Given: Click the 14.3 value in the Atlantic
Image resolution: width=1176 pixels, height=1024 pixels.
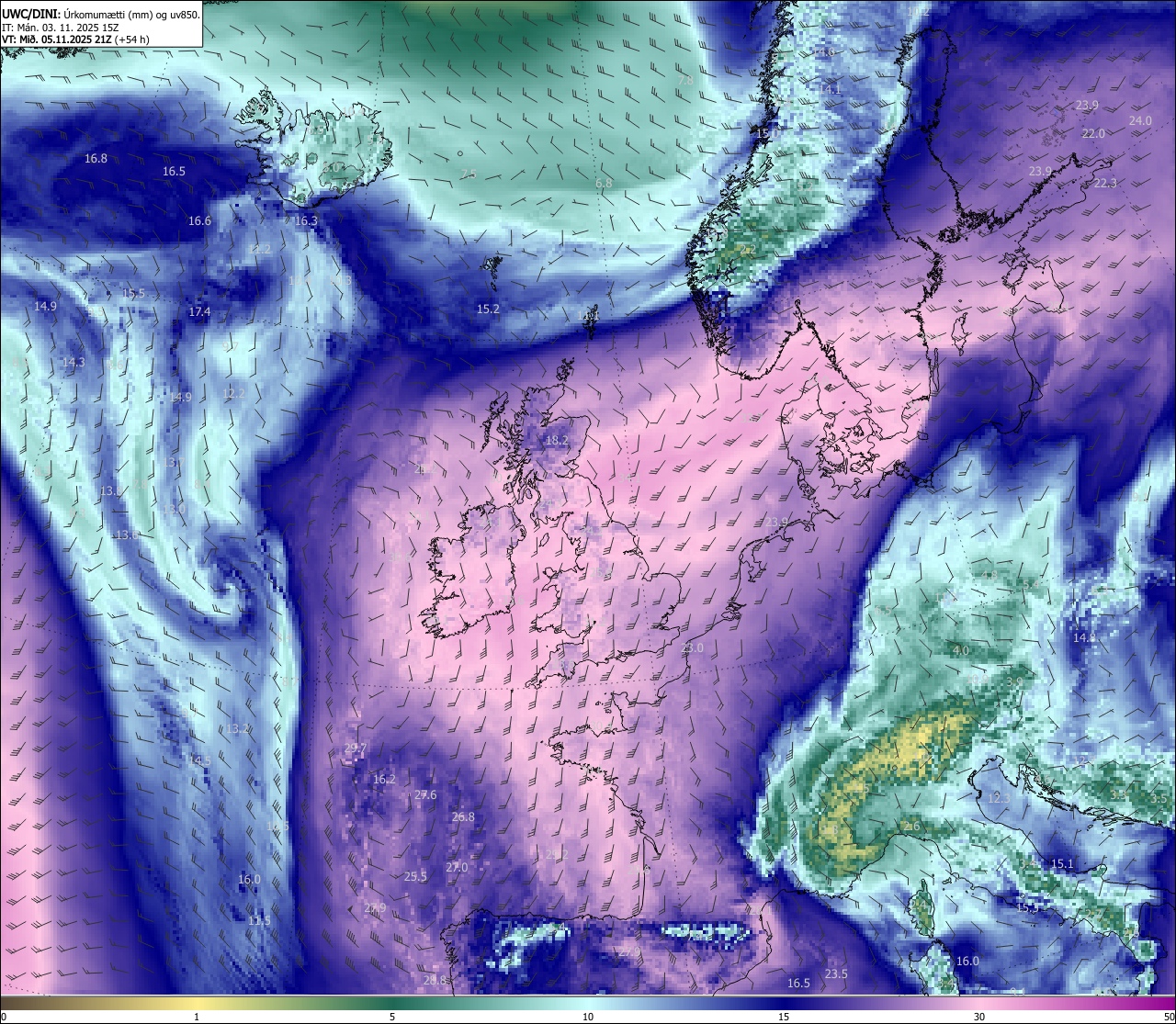Looking at the screenshot, I should 73,363.
